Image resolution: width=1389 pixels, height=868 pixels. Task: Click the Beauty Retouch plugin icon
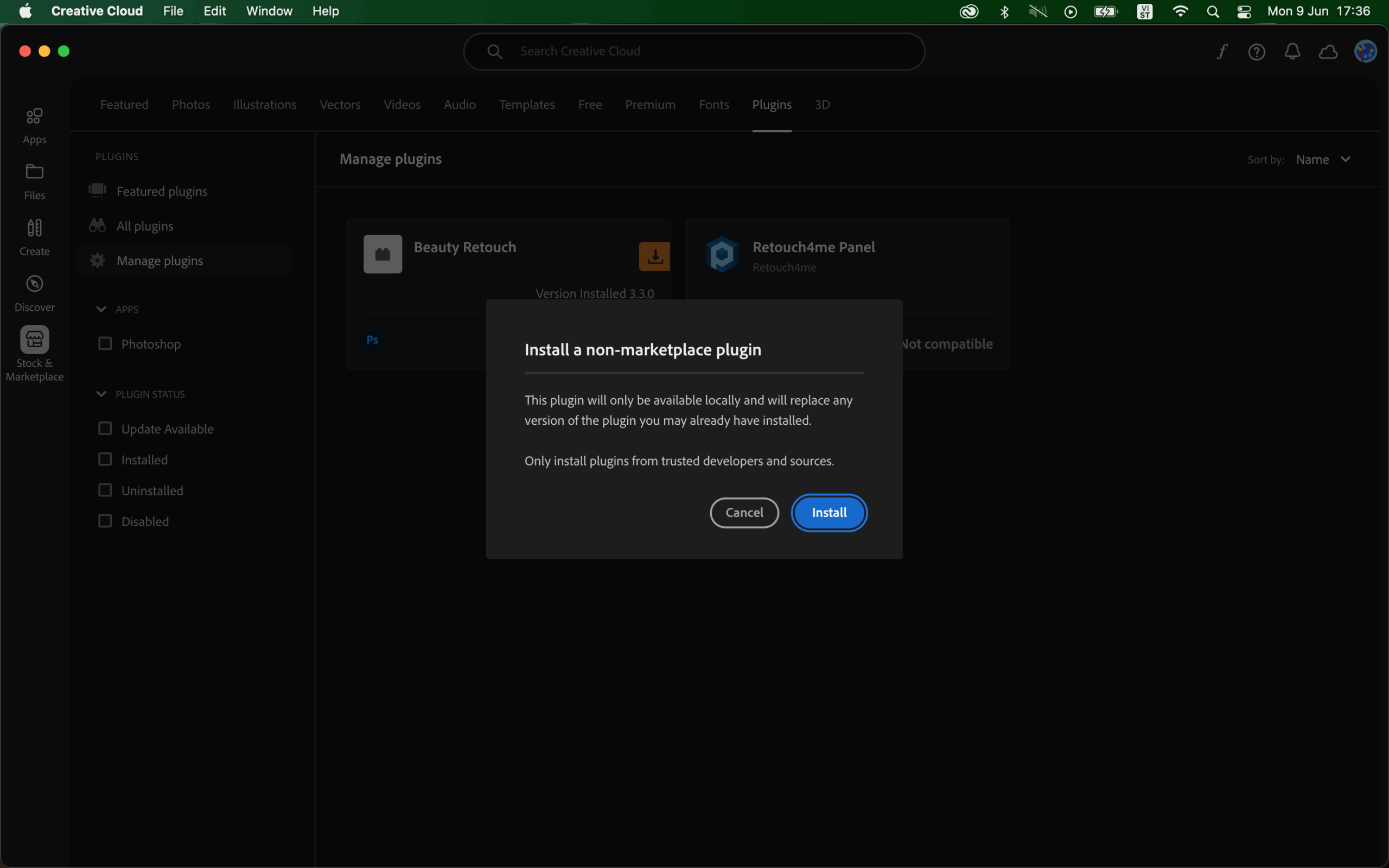pyautogui.click(x=383, y=254)
